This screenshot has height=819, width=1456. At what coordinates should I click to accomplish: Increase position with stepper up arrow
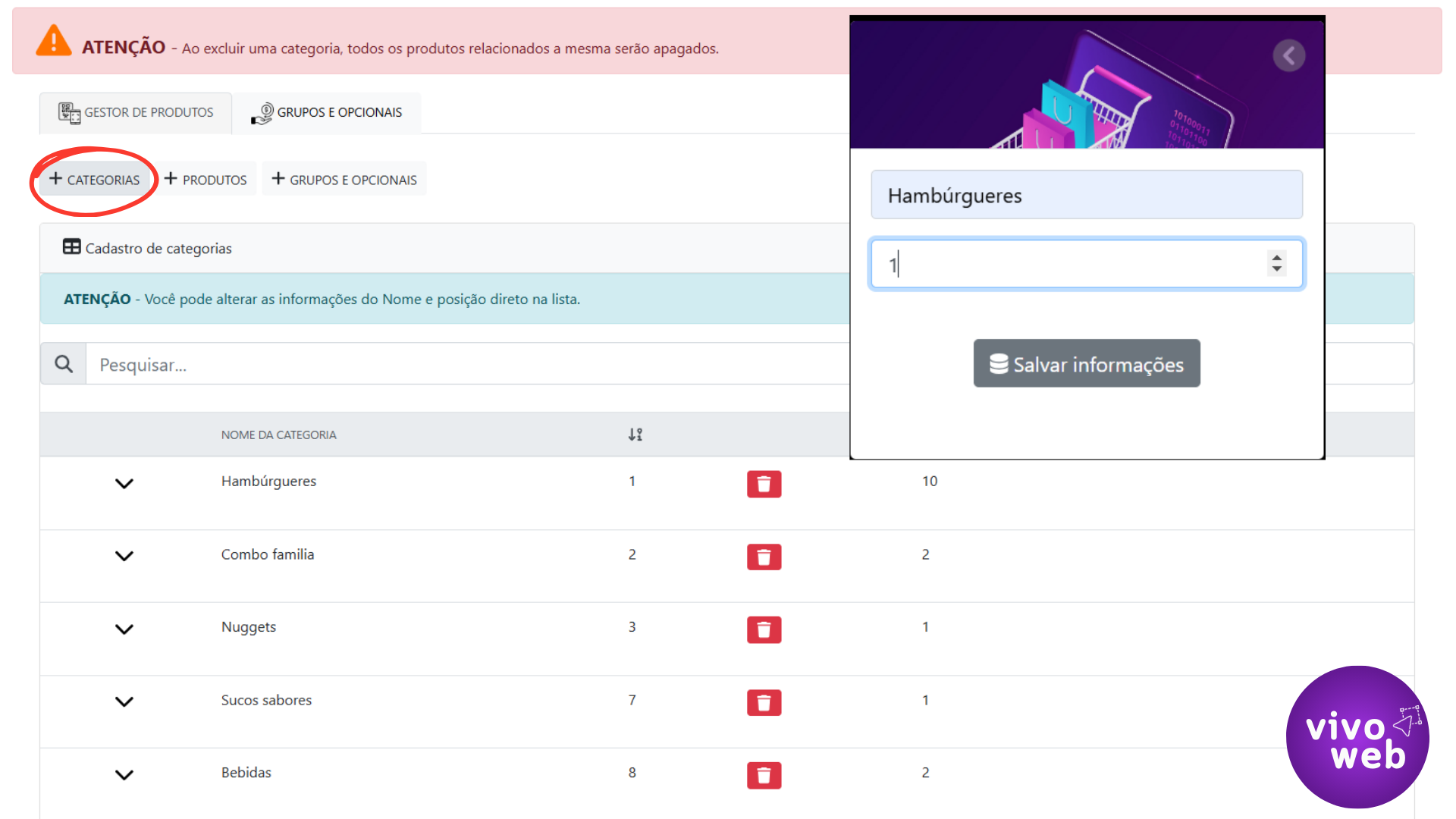click(1277, 256)
